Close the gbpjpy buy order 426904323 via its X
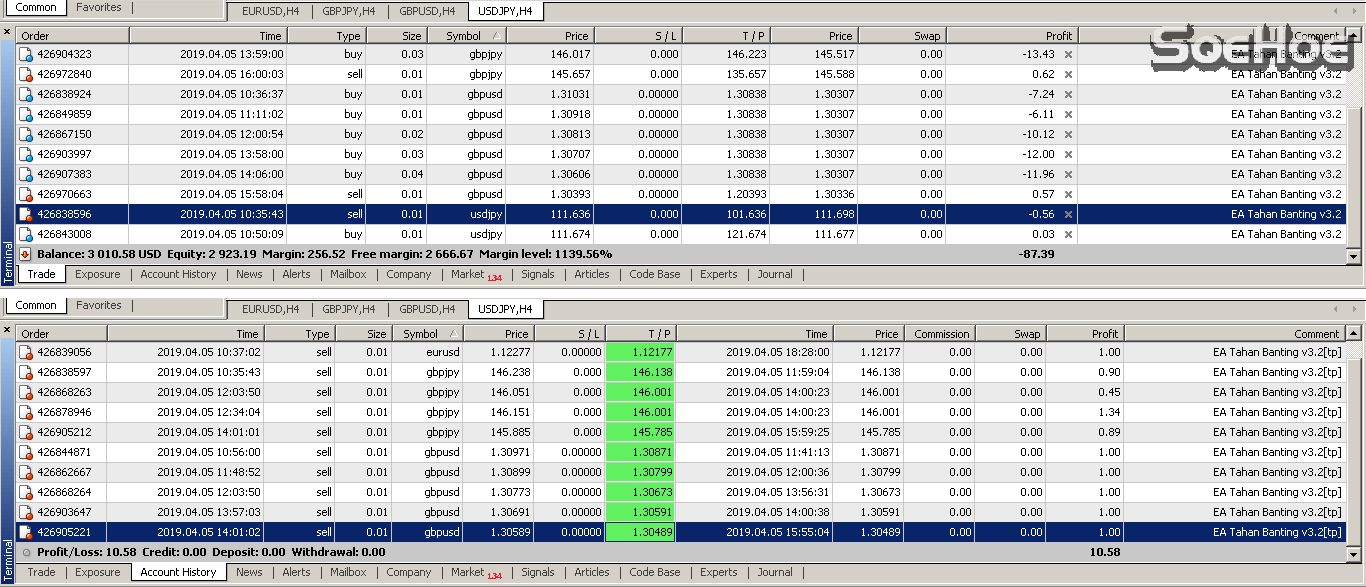The width and height of the screenshot is (1366, 587). click(1068, 54)
